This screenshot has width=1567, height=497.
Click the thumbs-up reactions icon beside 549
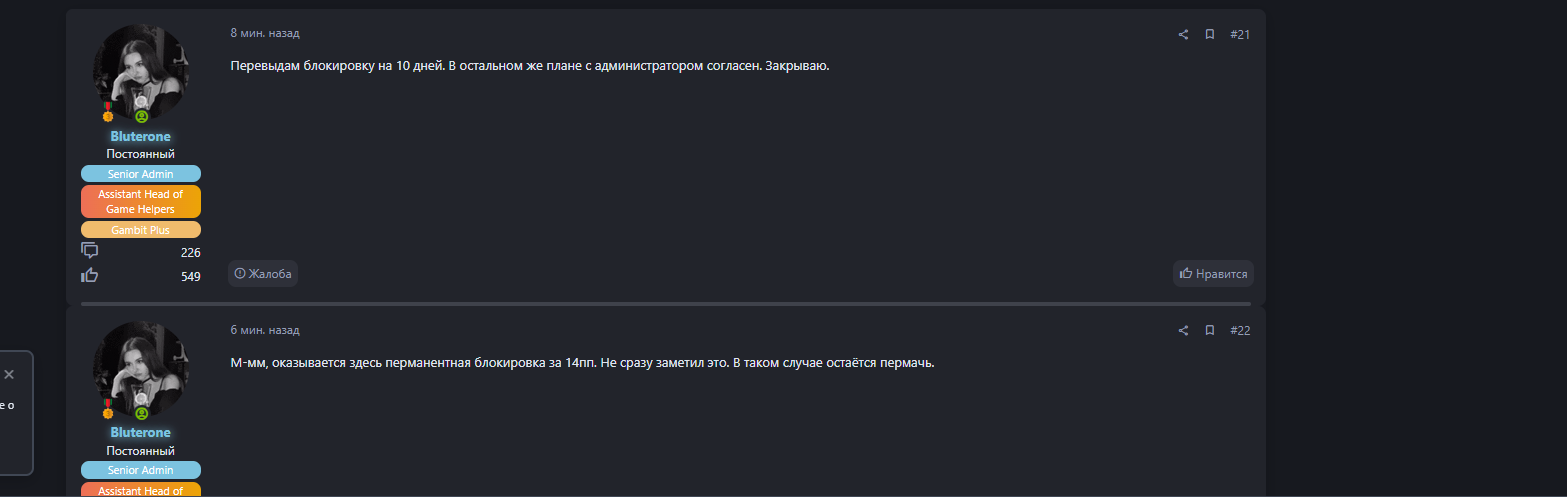point(90,275)
